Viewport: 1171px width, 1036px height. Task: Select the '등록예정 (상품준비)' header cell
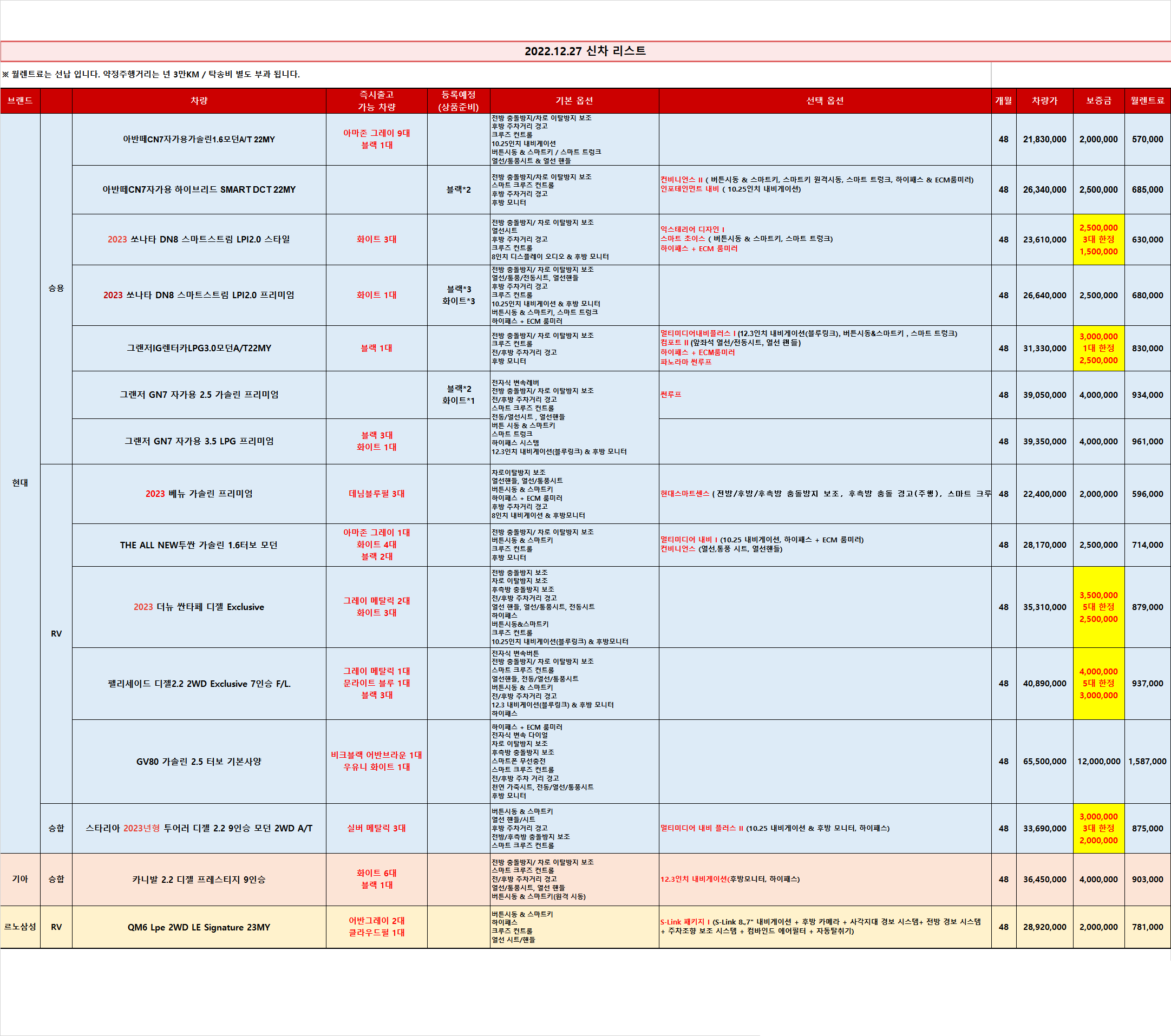pos(459,101)
